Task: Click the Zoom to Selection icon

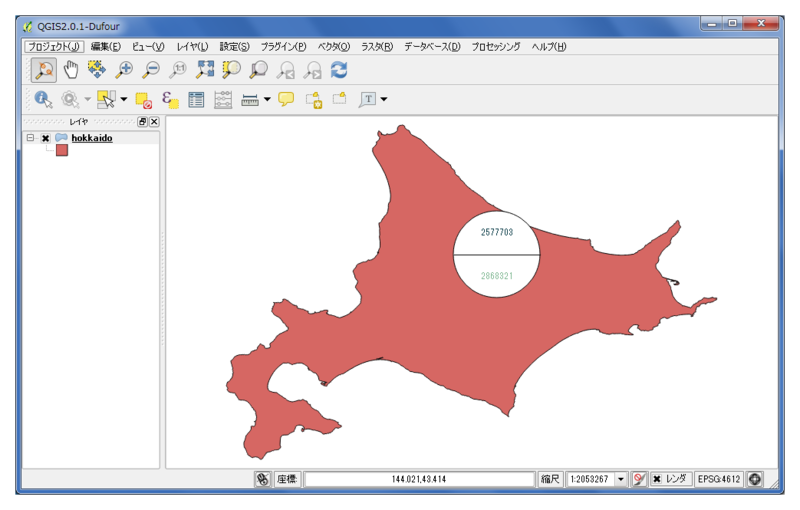Action: (232, 69)
